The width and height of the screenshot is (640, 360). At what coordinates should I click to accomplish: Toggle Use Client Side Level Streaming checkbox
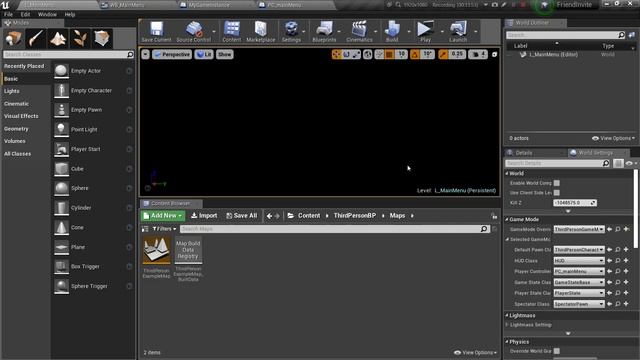(557, 193)
